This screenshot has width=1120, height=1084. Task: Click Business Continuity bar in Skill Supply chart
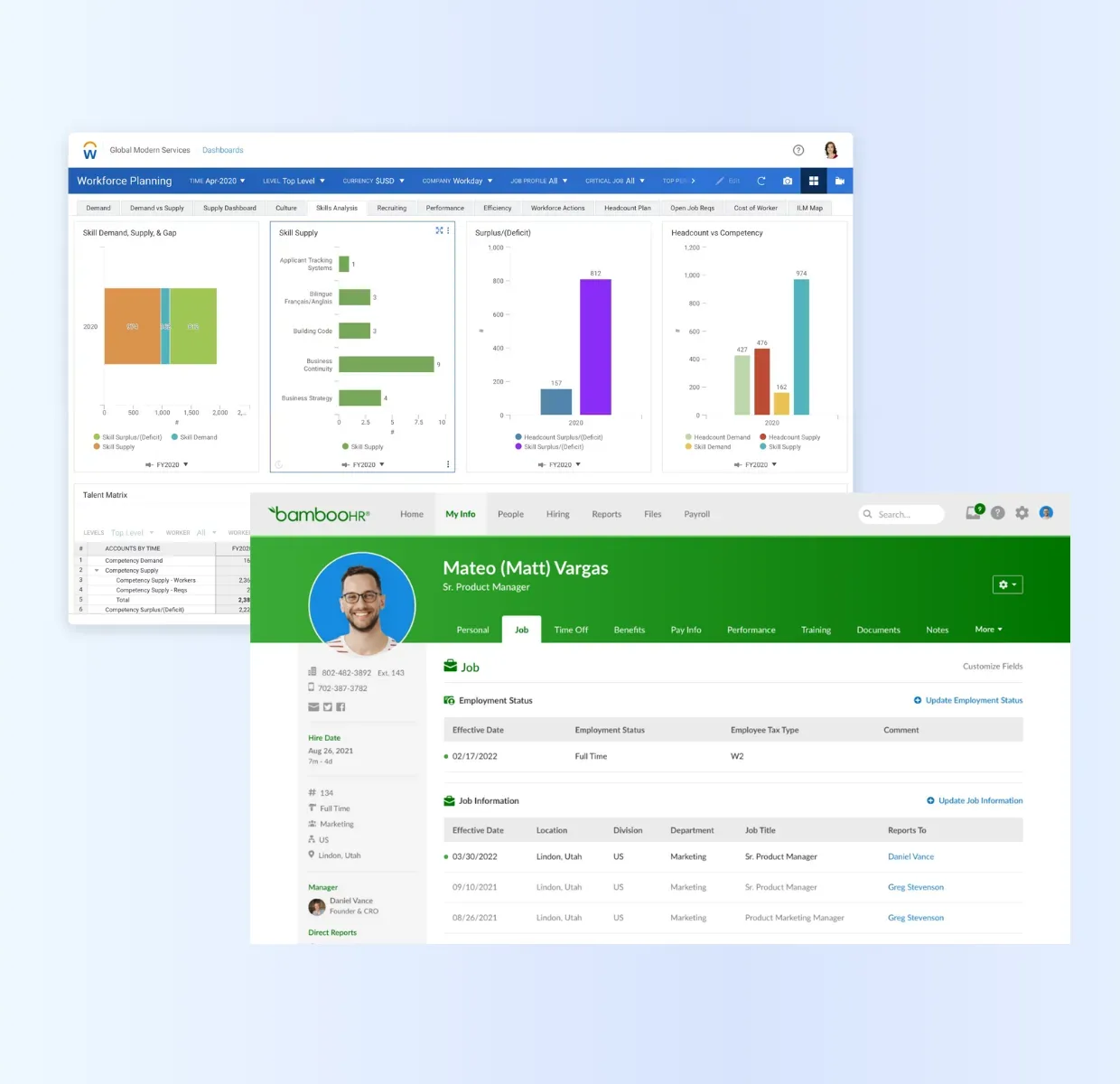pos(387,364)
